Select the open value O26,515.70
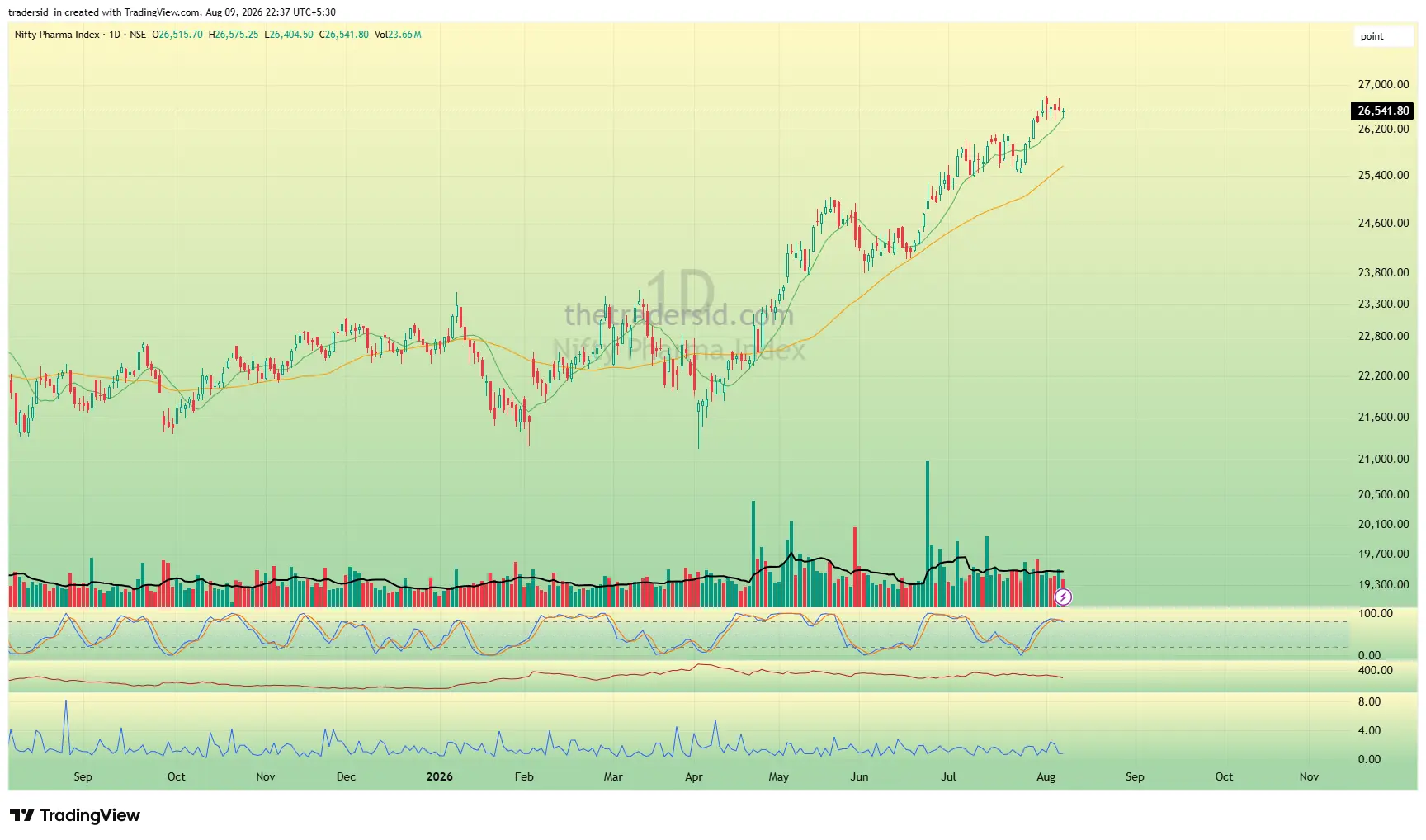 click(x=177, y=35)
